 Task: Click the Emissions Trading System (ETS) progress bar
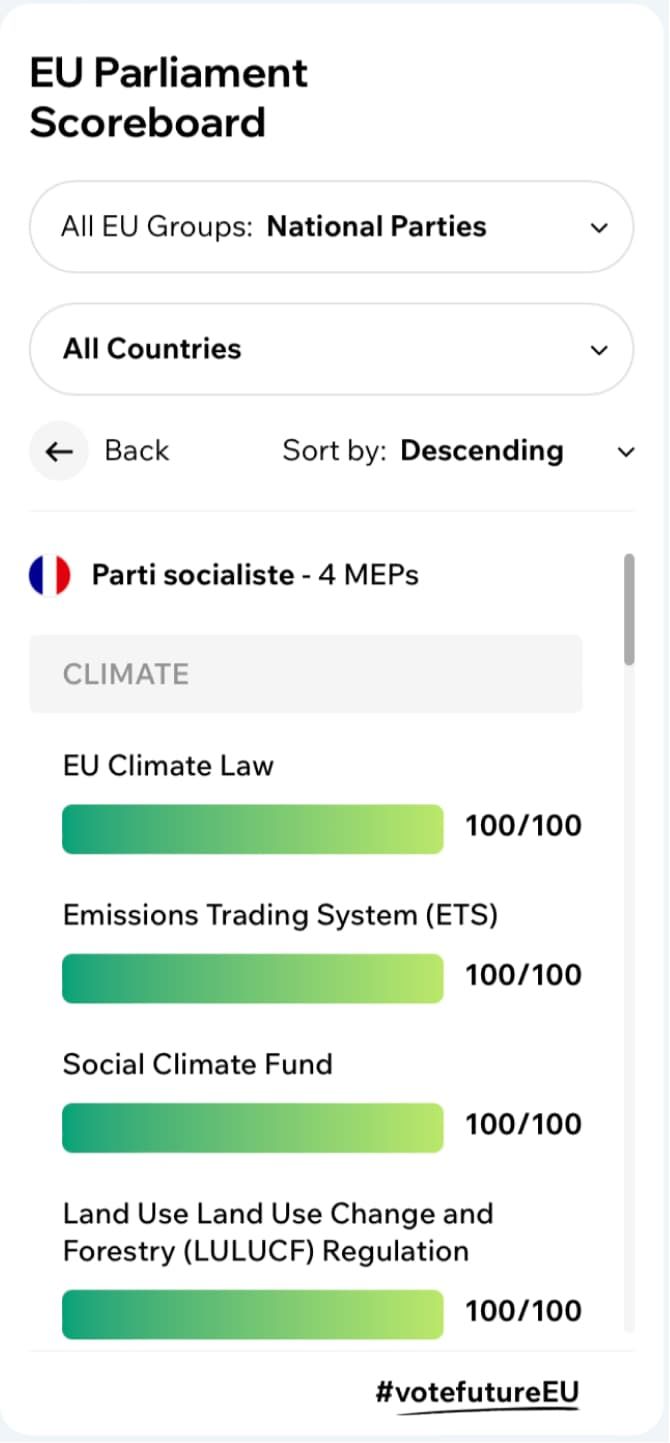252,978
